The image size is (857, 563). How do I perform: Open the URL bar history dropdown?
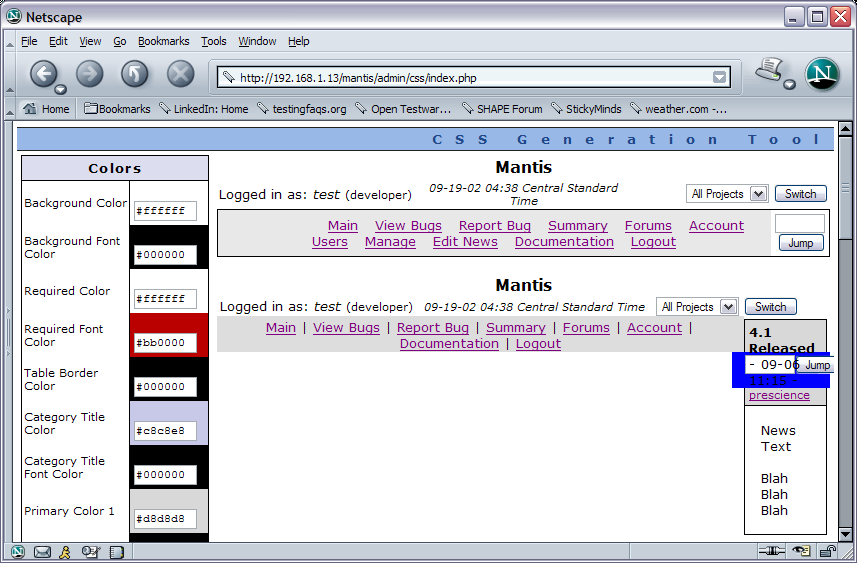click(720, 77)
